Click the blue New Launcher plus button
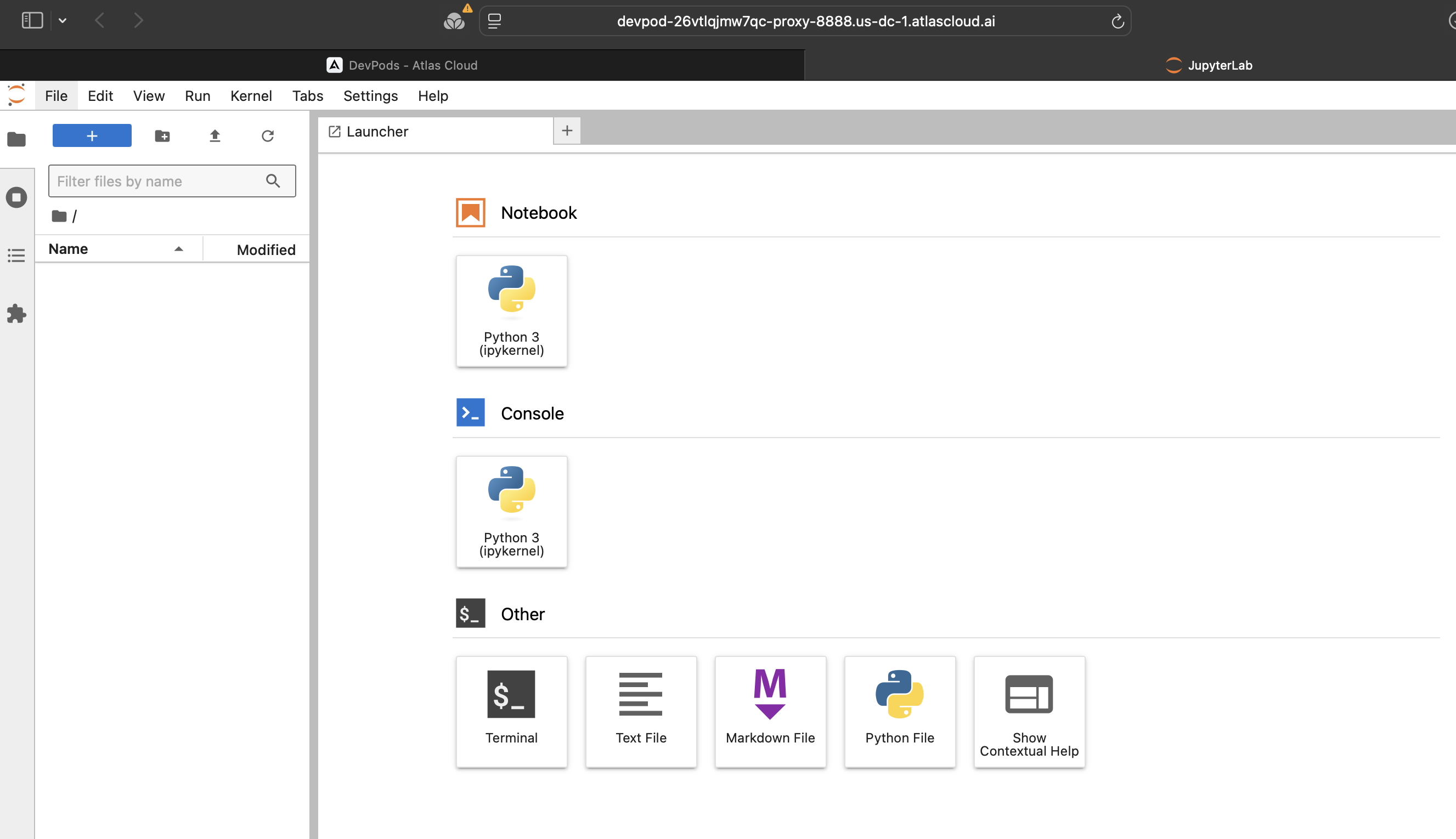 tap(92, 136)
